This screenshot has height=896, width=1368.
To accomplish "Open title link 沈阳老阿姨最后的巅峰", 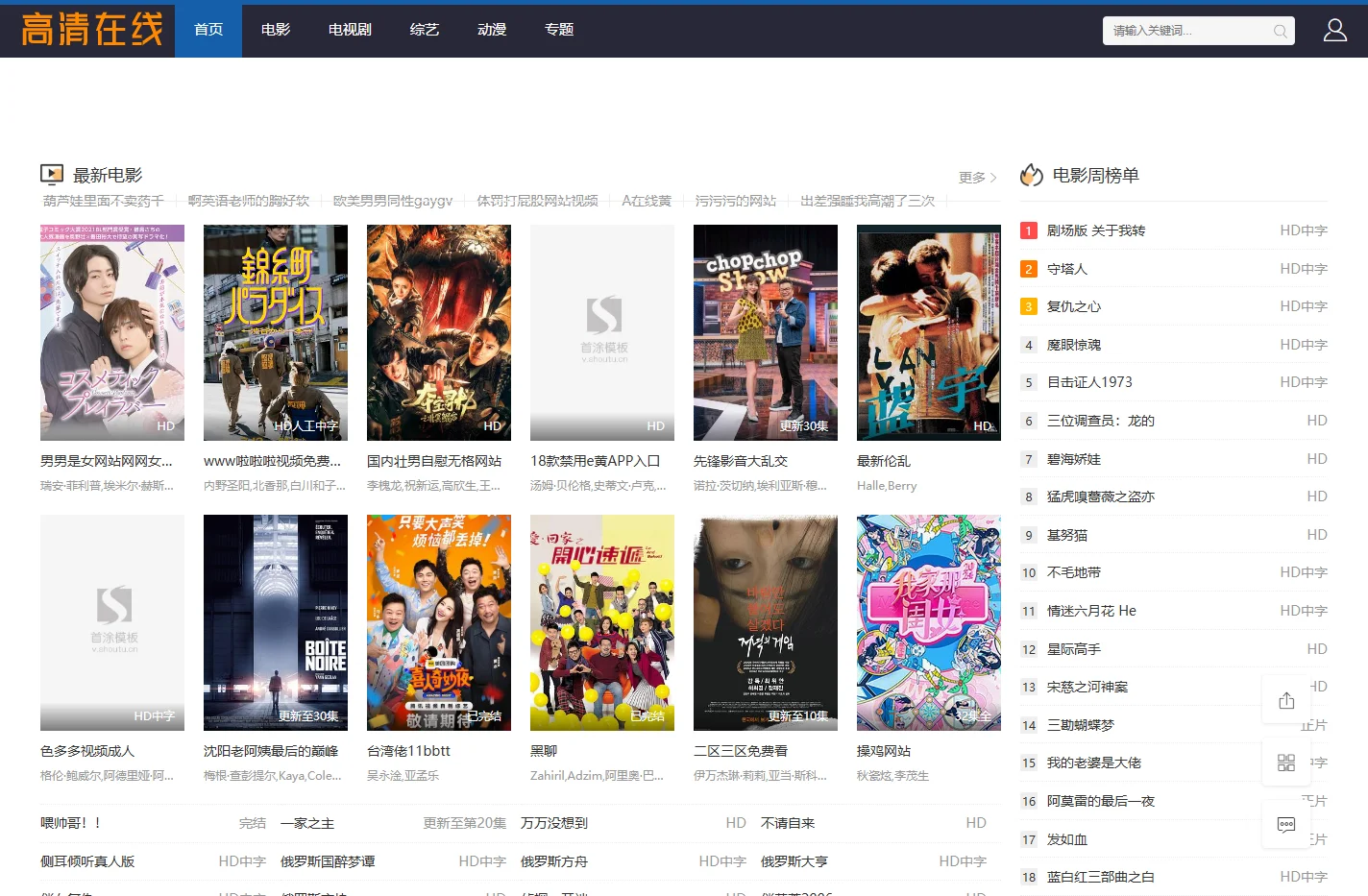I will pyautogui.click(x=271, y=751).
